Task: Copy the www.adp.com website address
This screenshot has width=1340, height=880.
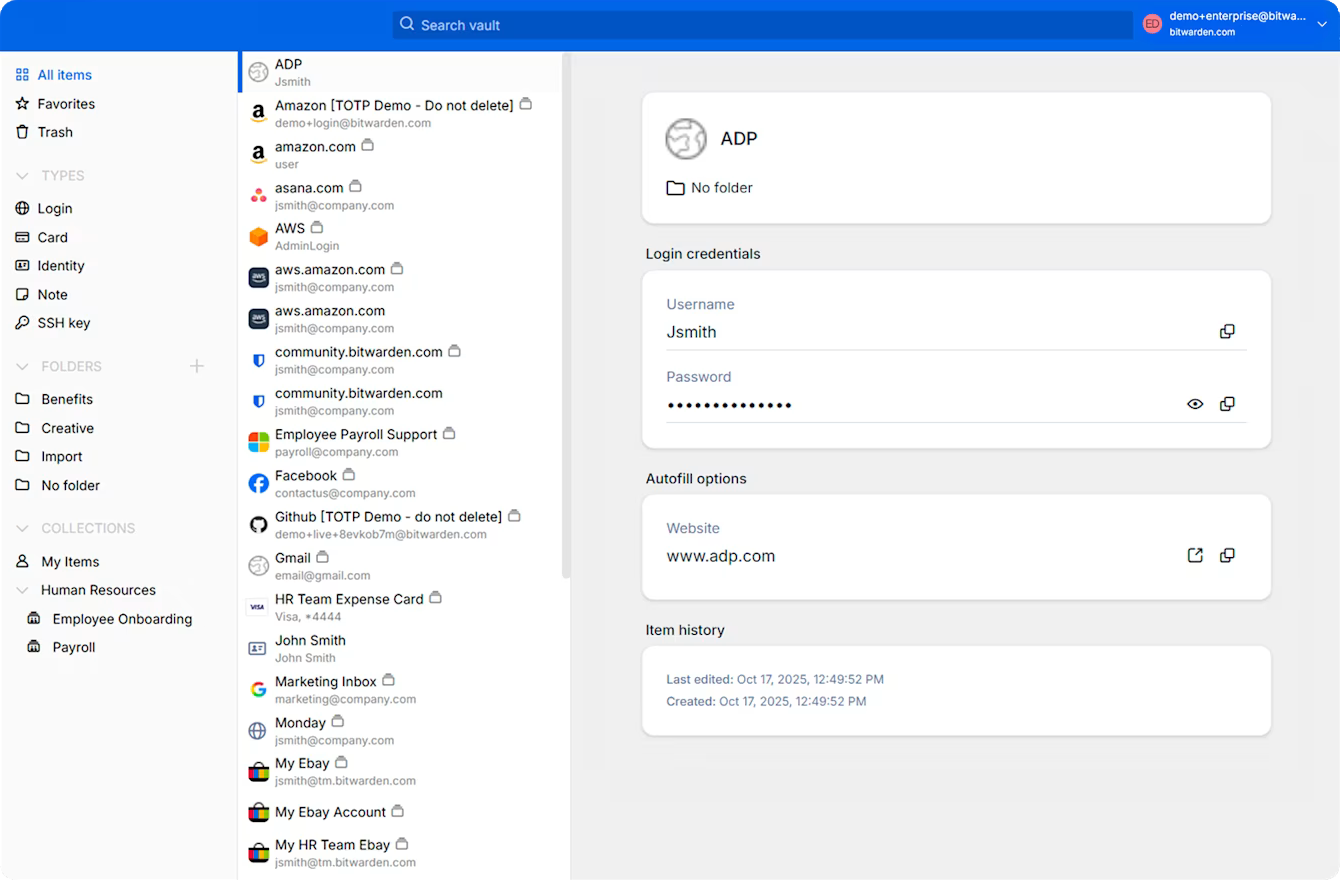Action: pyautogui.click(x=1227, y=555)
